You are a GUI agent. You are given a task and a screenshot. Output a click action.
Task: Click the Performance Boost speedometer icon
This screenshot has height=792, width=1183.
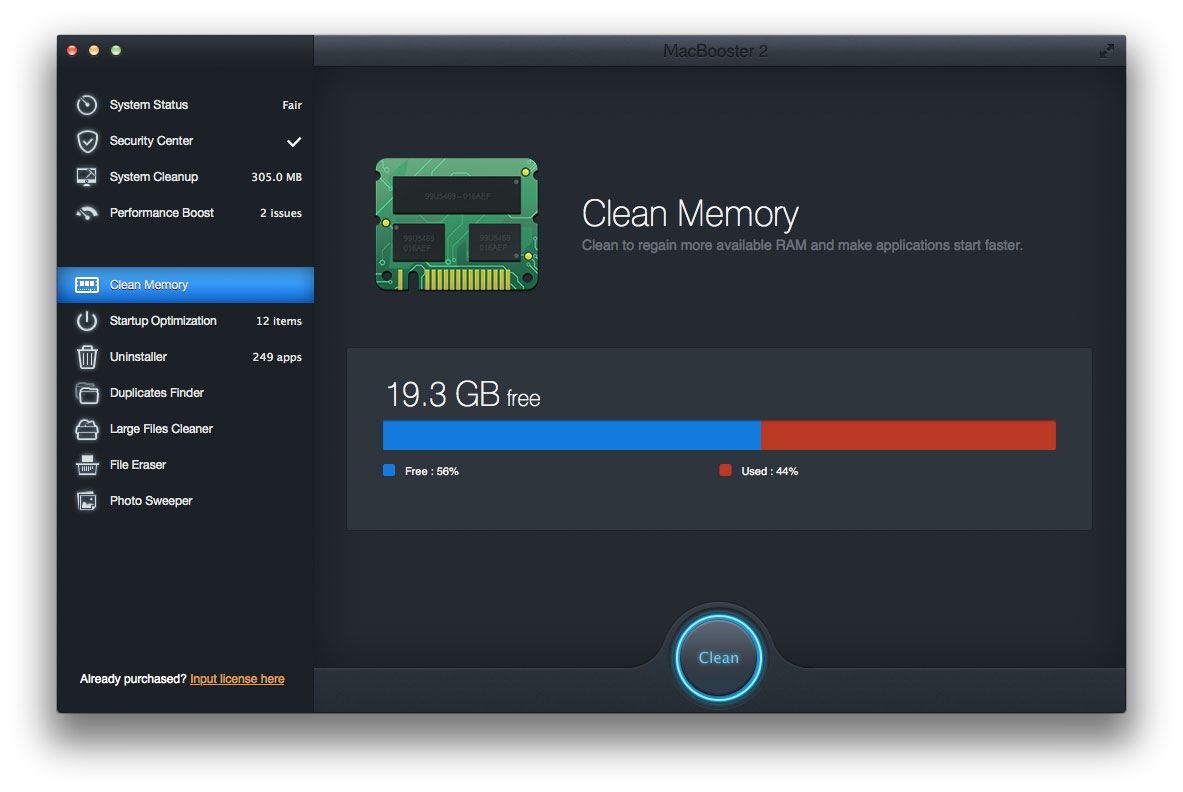(x=87, y=213)
